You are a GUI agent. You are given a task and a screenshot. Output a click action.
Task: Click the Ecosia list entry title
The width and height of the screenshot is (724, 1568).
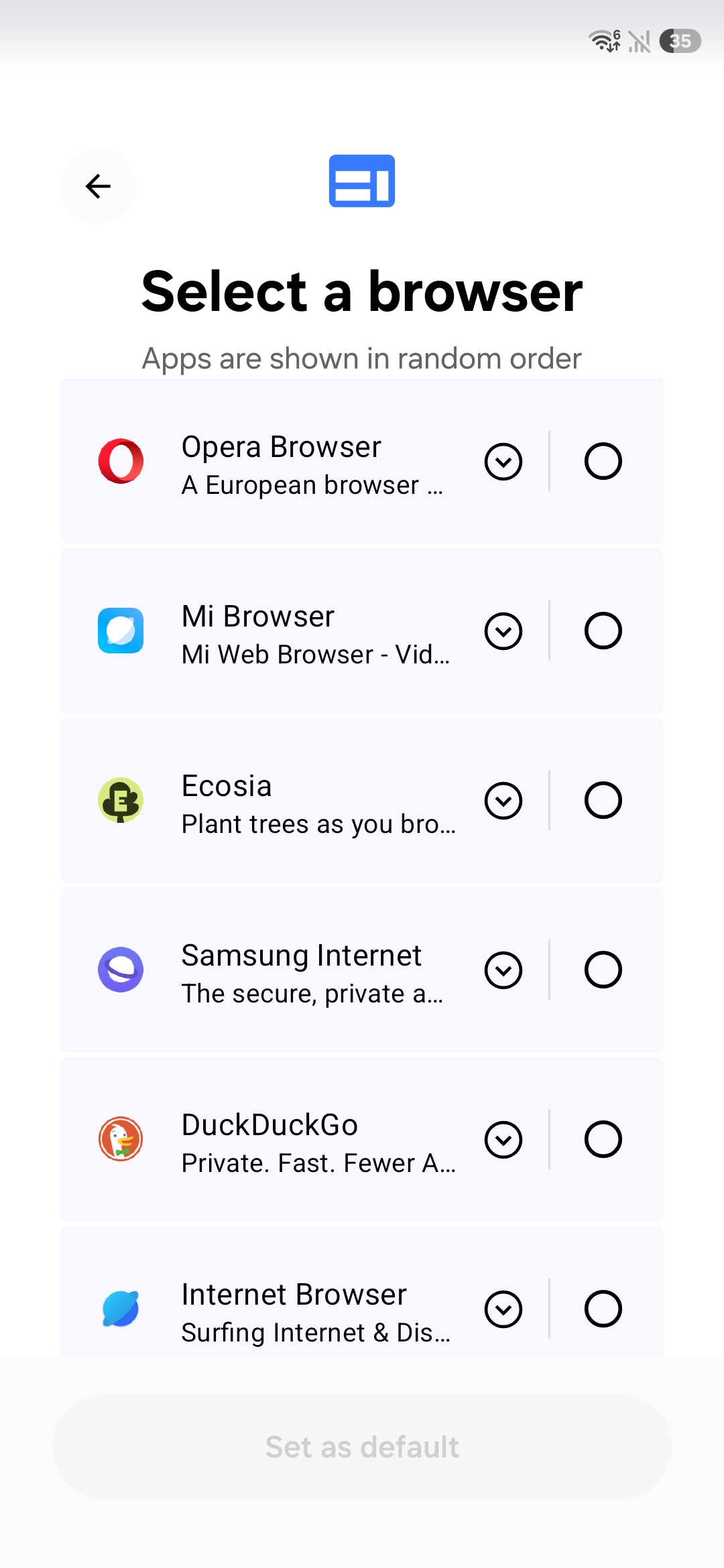click(x=227, y=786)
